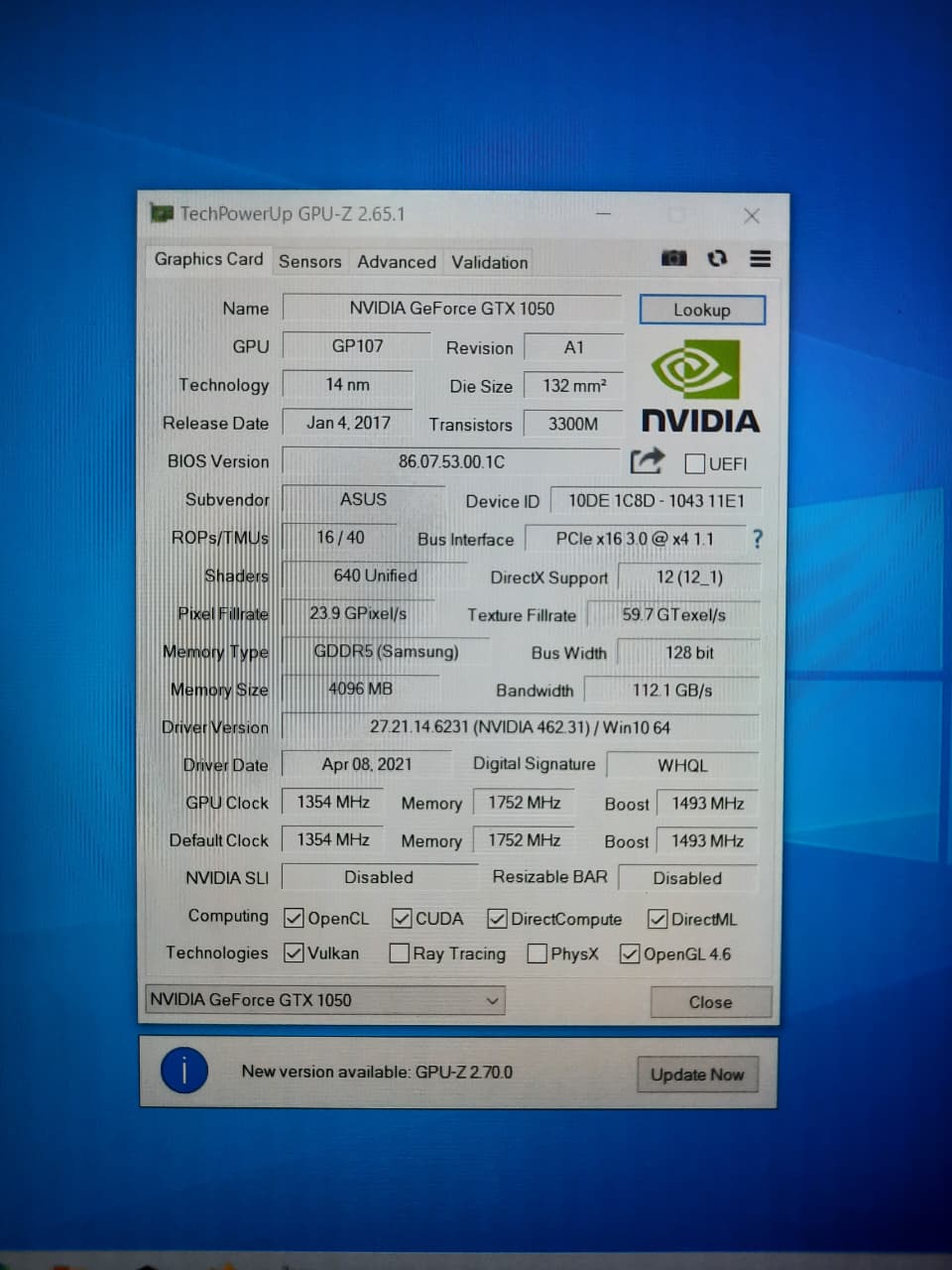Switch to the Graphics Card tab
The height and width of the screenshot is (1270, 952).
click(208, 259)
